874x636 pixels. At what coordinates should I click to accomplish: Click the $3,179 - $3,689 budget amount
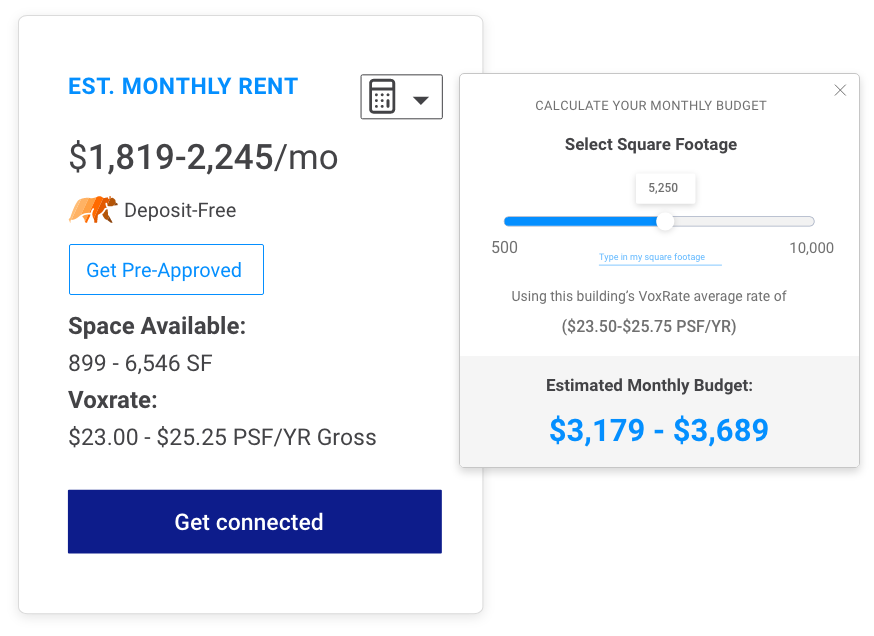pyautogui.click(x=659, y=430)
